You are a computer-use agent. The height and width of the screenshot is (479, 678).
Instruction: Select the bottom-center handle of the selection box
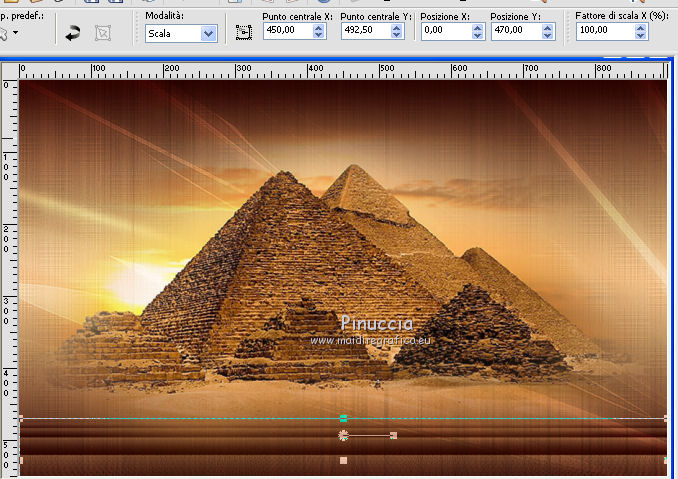(x=343, y=460)
